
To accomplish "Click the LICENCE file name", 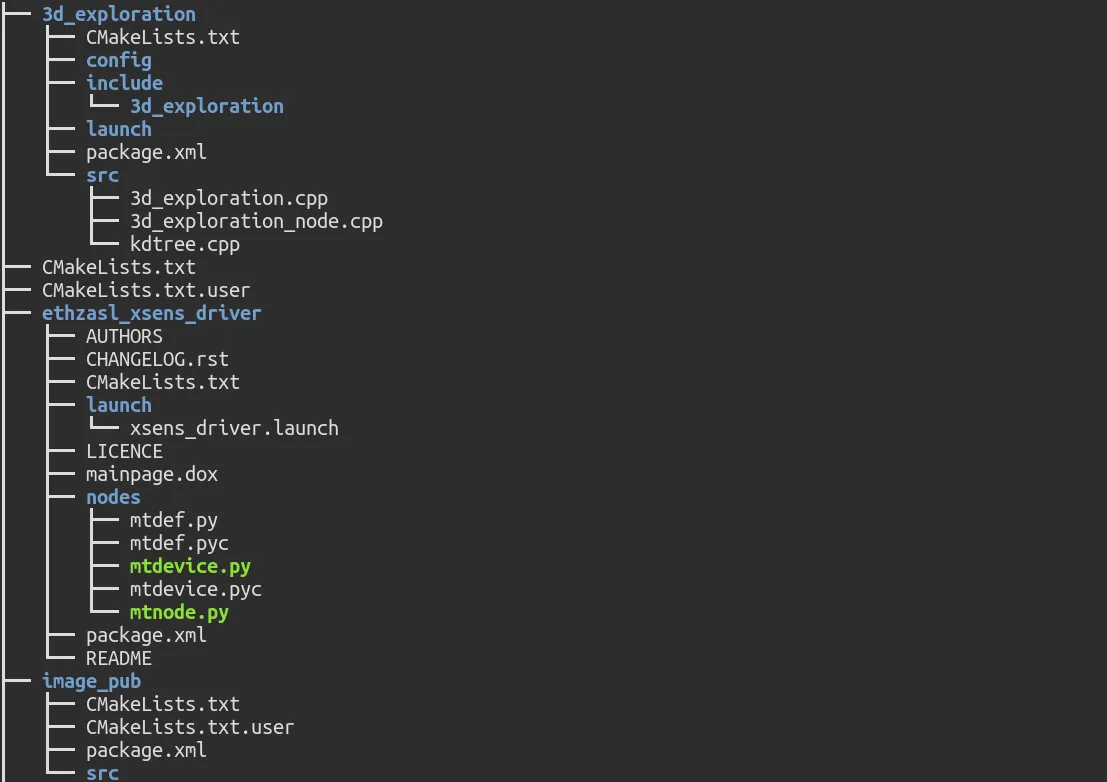I will pos(124,451).
